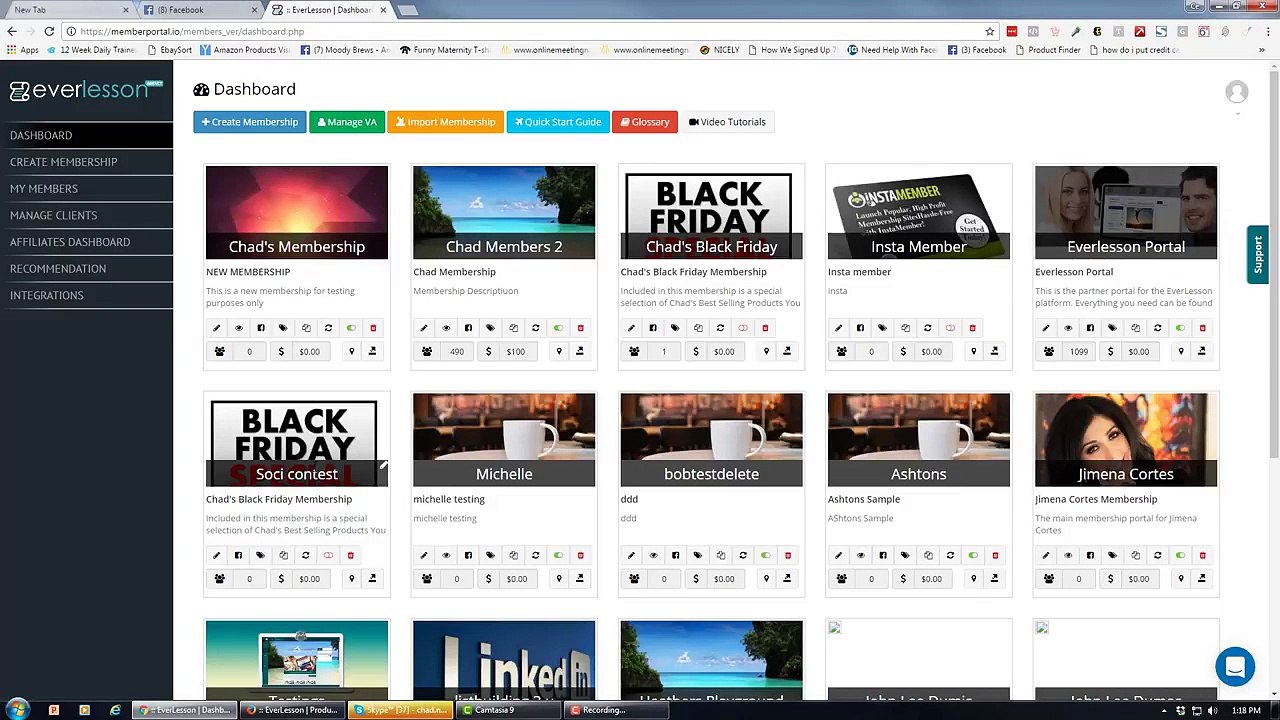Screen dimensions: 1280x720
Task: Click the dollar icon on Chad's Black Friday card
Action: (696, 351)
